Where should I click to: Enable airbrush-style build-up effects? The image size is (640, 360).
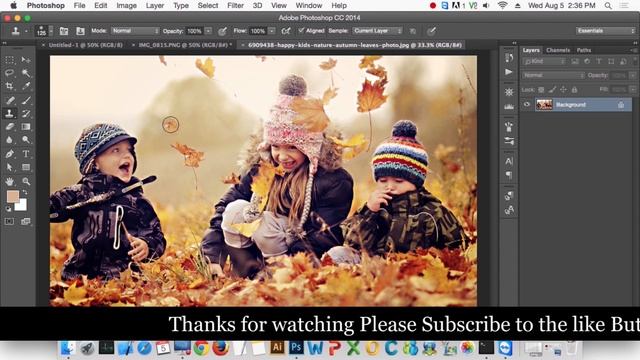click(286, 31)
